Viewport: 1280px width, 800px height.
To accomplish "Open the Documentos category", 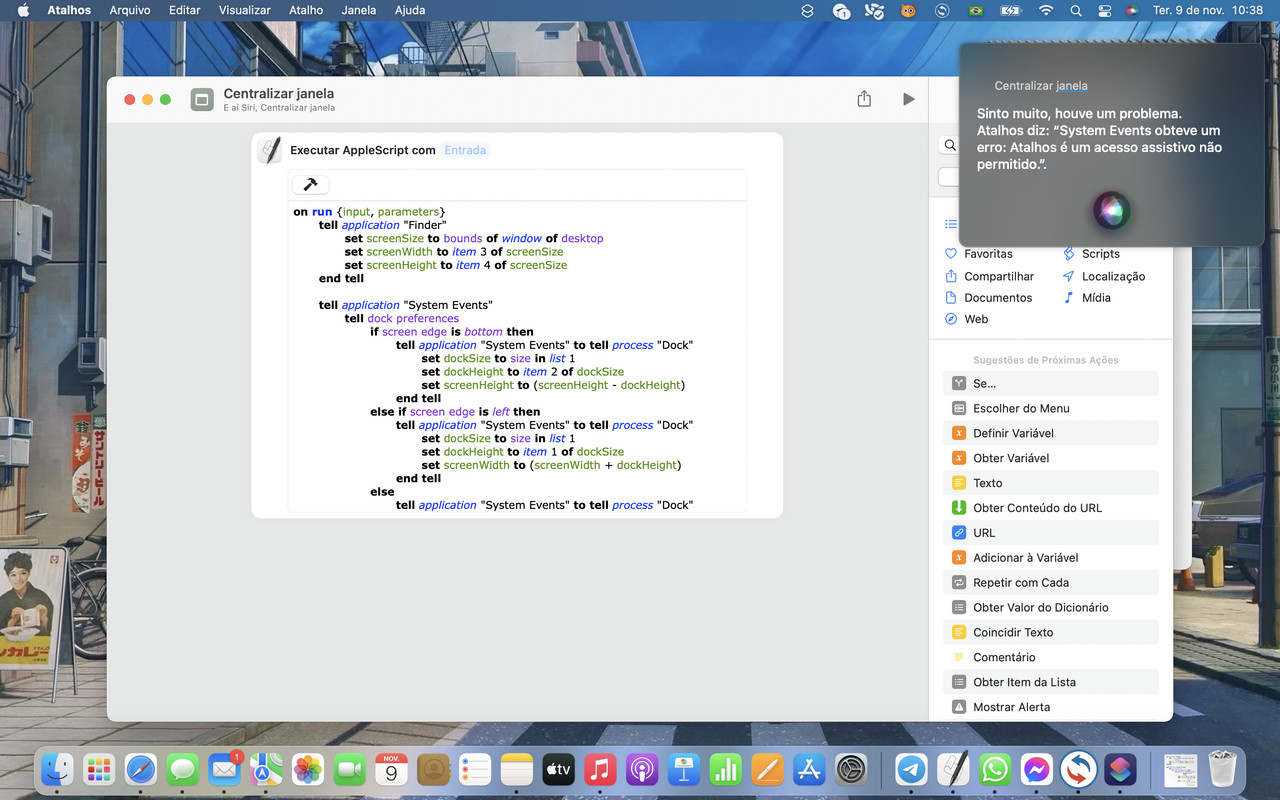I will pyautogui.click(x=989, y=298).
